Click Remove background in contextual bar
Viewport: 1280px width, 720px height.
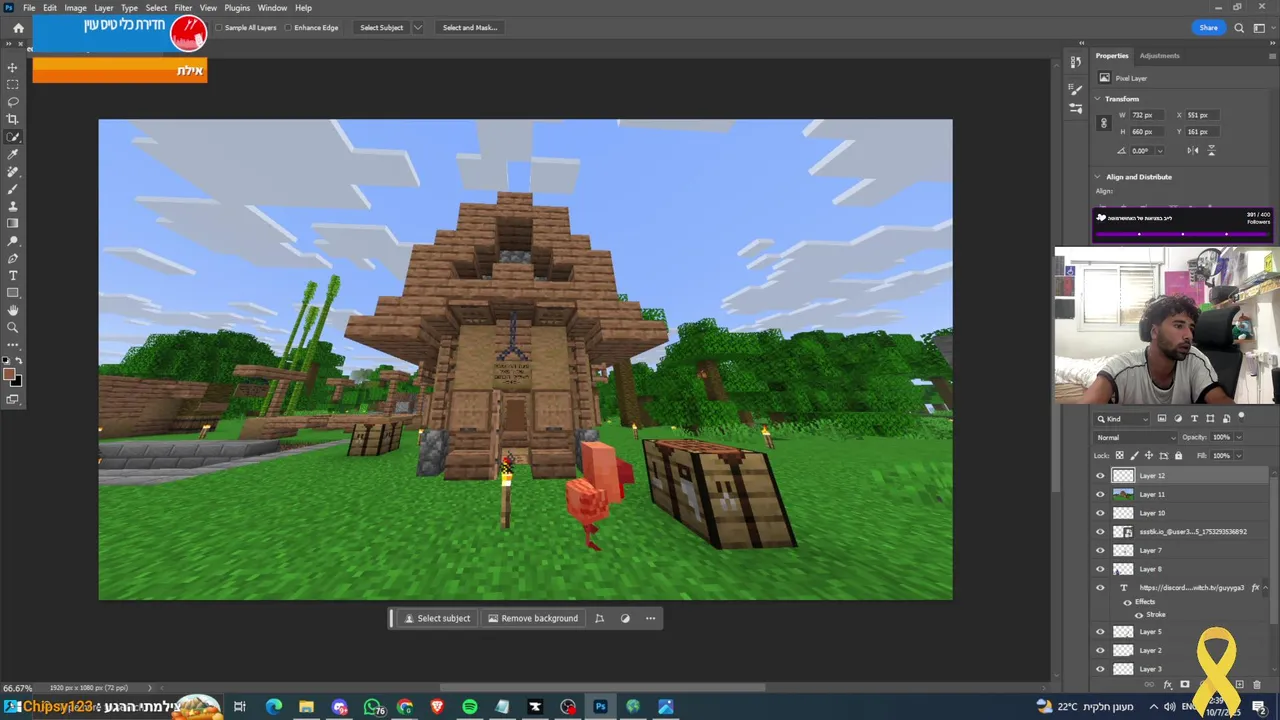tap(533, 618)
